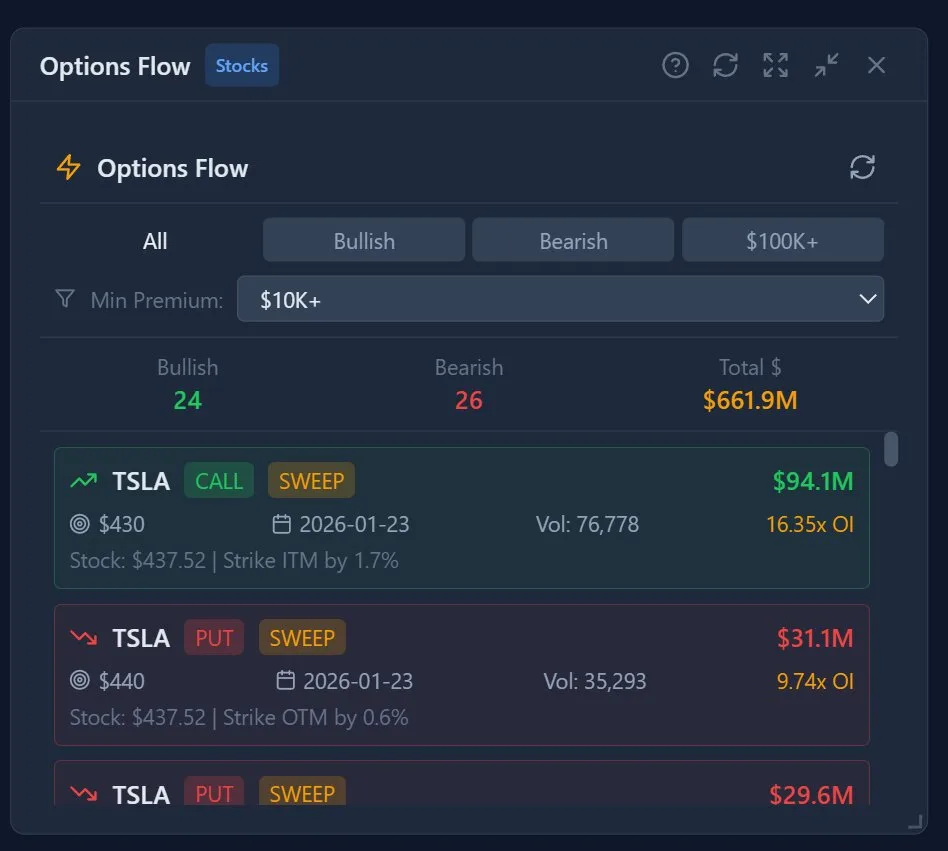This screenshot has height=851, width=948.
Task: Click the Bullish count 24
Action: point(187,400)
